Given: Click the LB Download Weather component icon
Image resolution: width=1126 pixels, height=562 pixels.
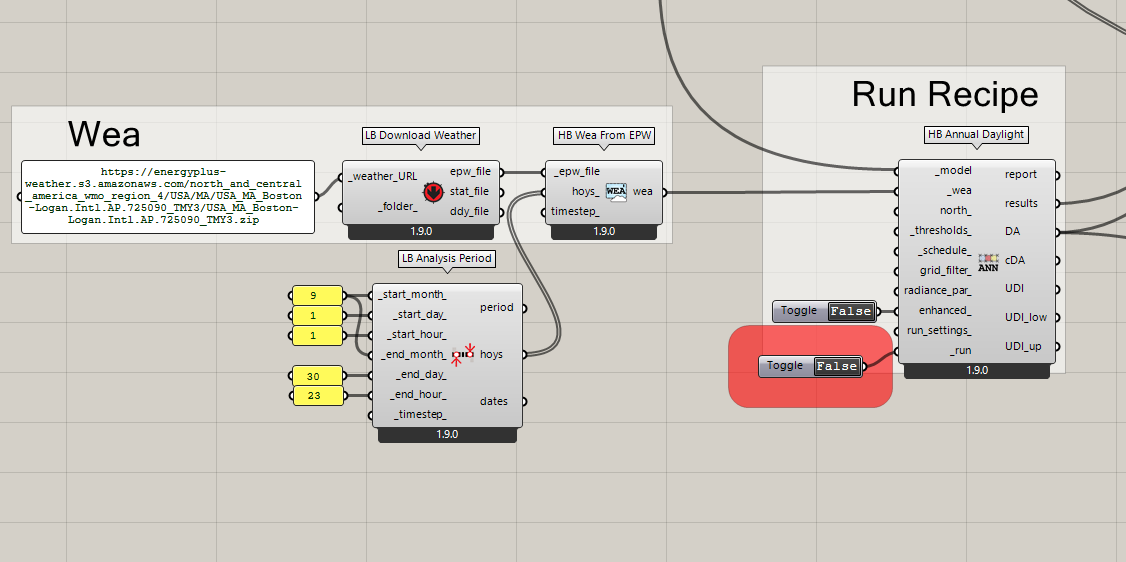Looking at the screenshot, I should tap(433, 191).
